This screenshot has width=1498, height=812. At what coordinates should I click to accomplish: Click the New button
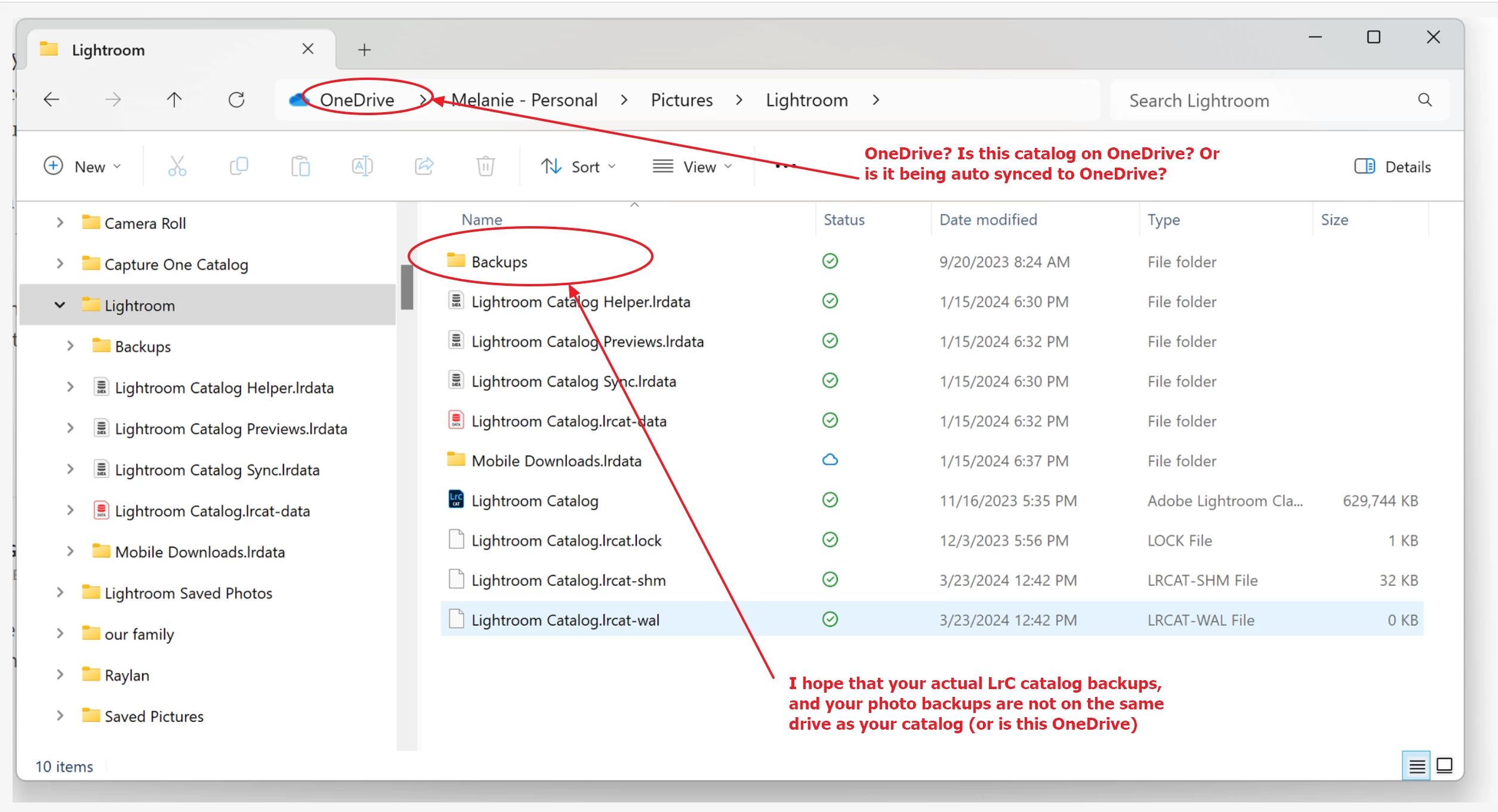click(82, 167)
